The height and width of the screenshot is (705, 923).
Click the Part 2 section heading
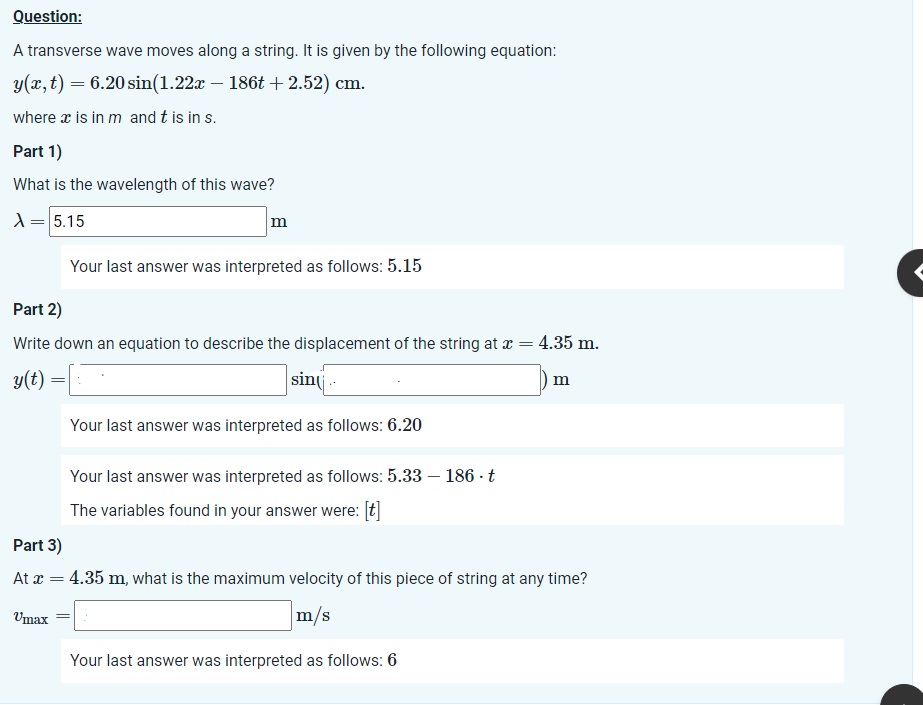tap(36, 309)
